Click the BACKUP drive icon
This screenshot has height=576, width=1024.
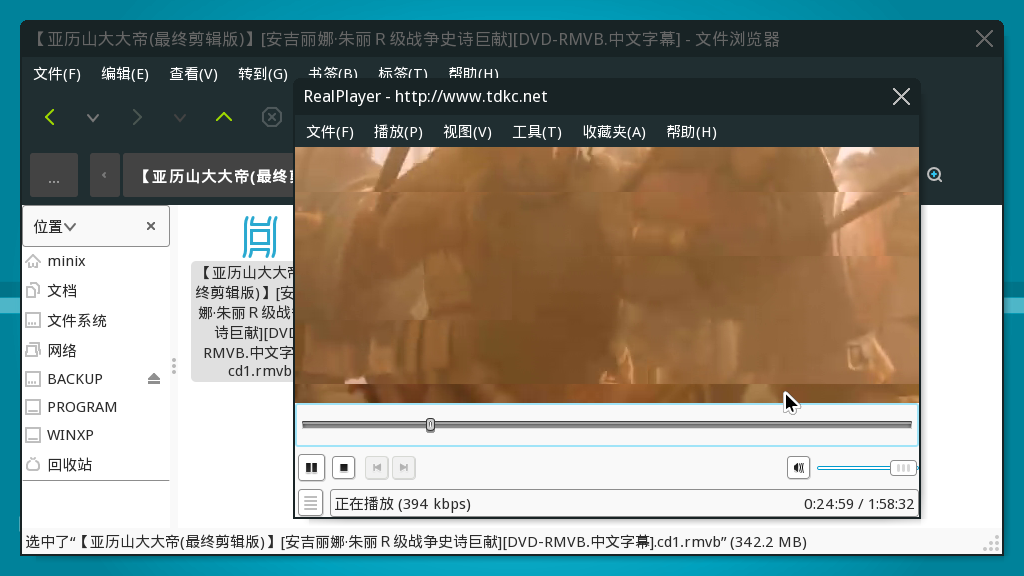[x=33, y=379]
